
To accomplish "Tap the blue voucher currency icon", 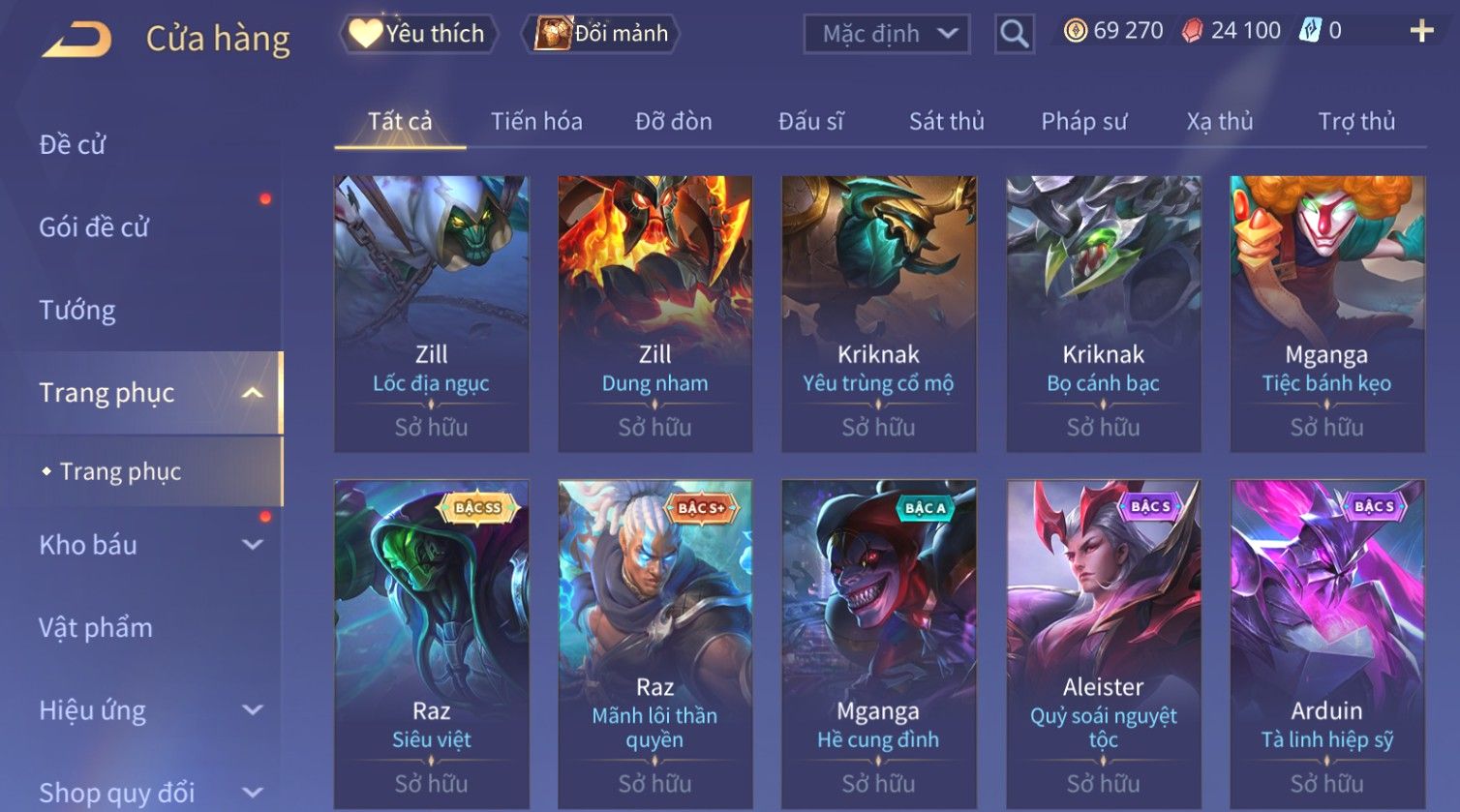I will click(1309, 31).
